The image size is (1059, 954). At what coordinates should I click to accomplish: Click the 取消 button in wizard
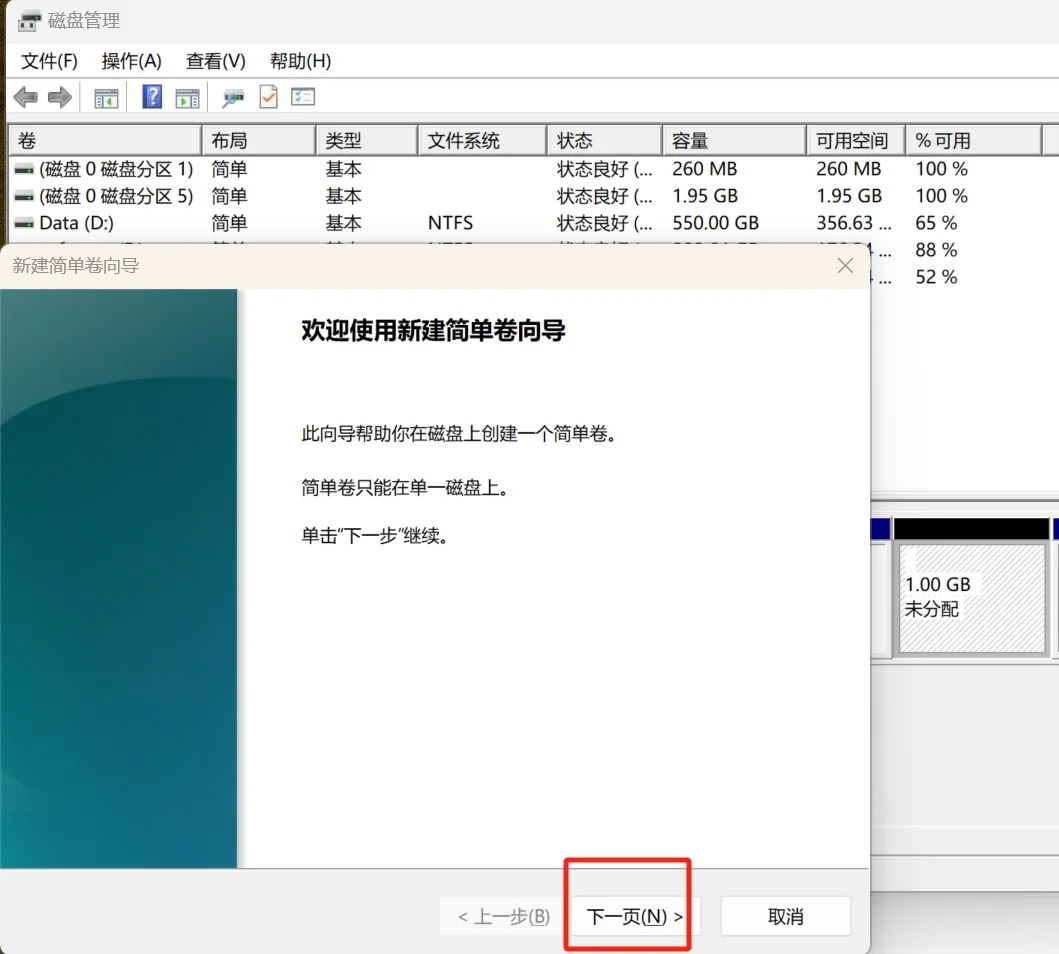[785, 916]
